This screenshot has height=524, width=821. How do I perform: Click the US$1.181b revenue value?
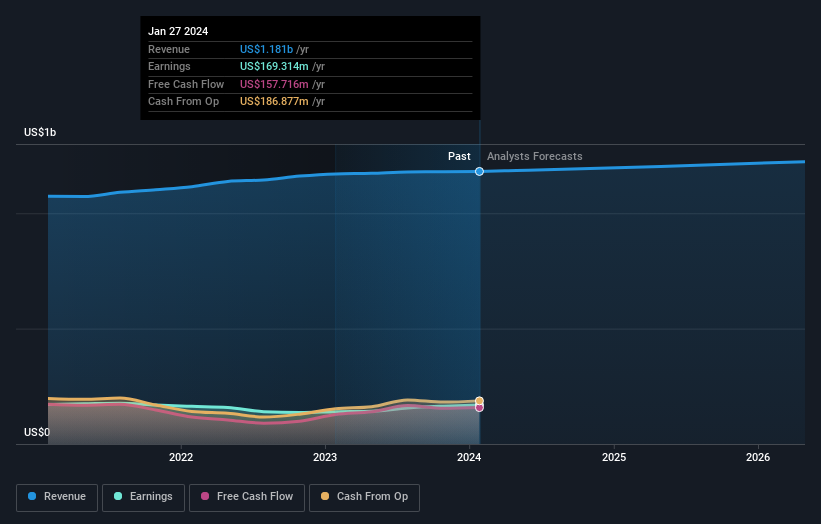click(267, 49)
